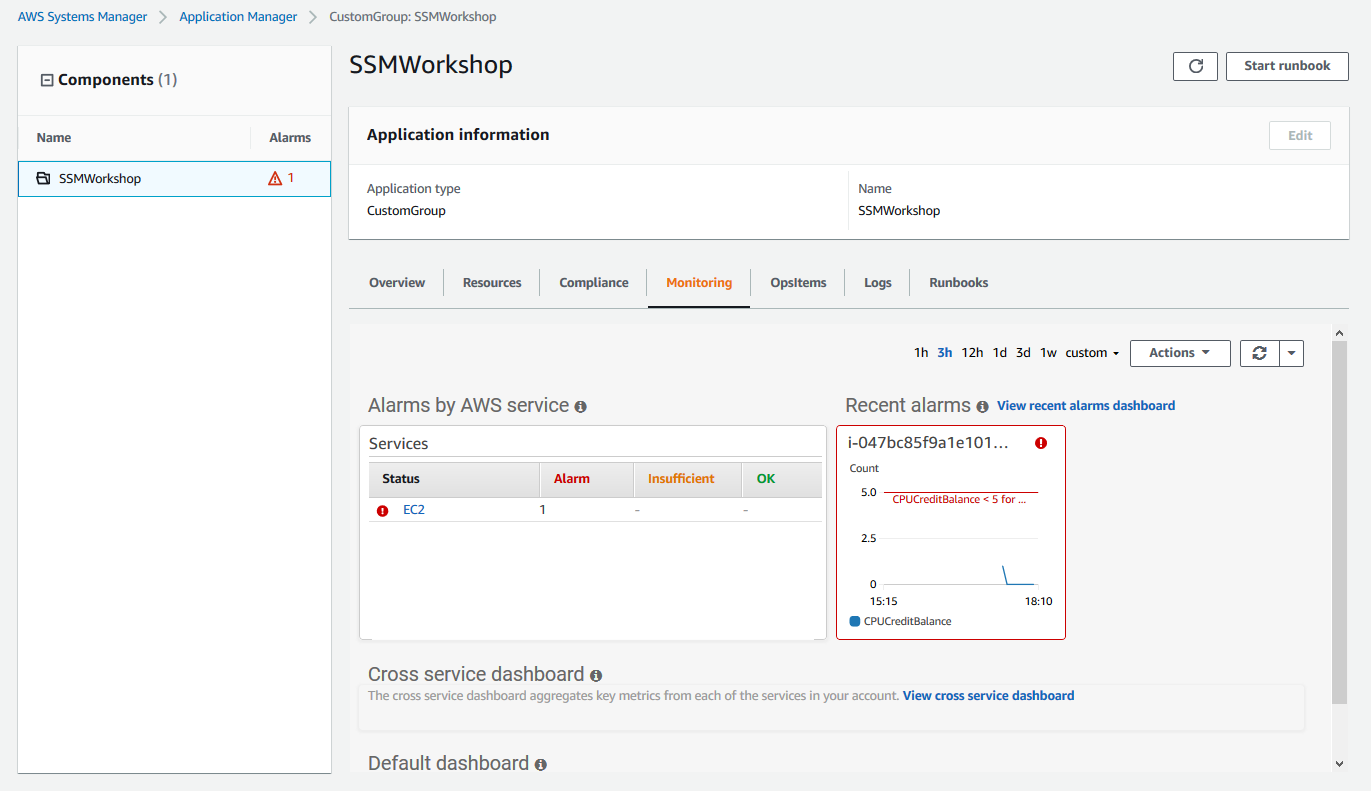Open the Compliance tab
Image resolution: width=1371 pixels, height=791 pixels.
594,283
